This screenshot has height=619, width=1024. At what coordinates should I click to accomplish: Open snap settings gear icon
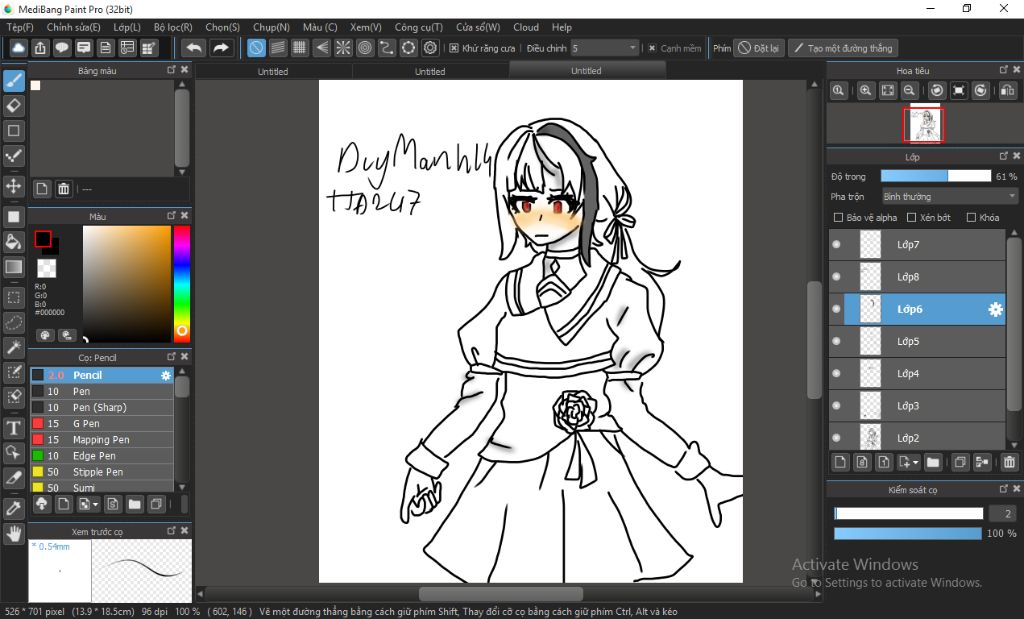[430, 48]
